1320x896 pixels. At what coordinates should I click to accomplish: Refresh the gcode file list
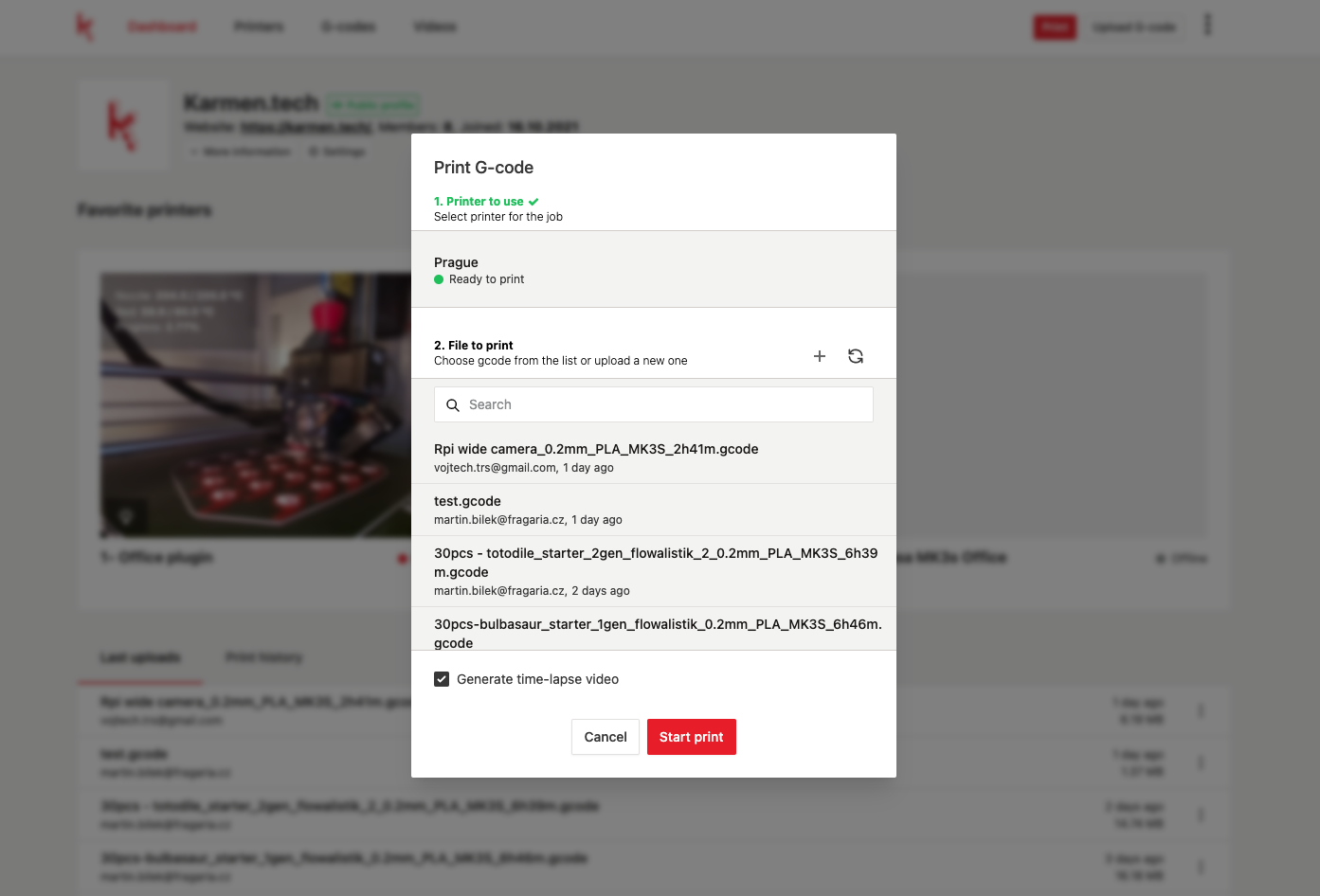tap(856, 356)
